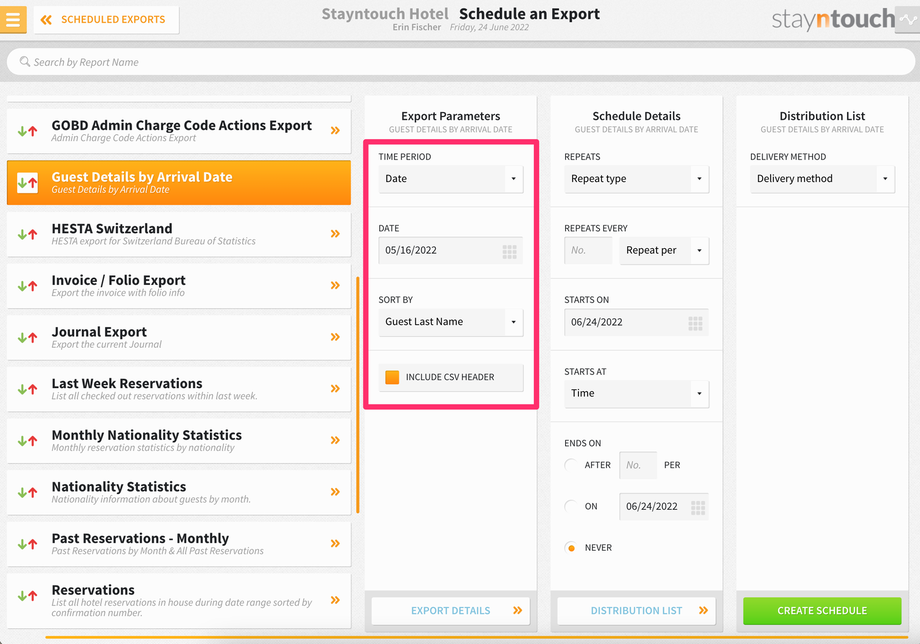920x644 pixels.
Task: Click the chevron on HESTA Switzerland row
Action: (335, 233)
